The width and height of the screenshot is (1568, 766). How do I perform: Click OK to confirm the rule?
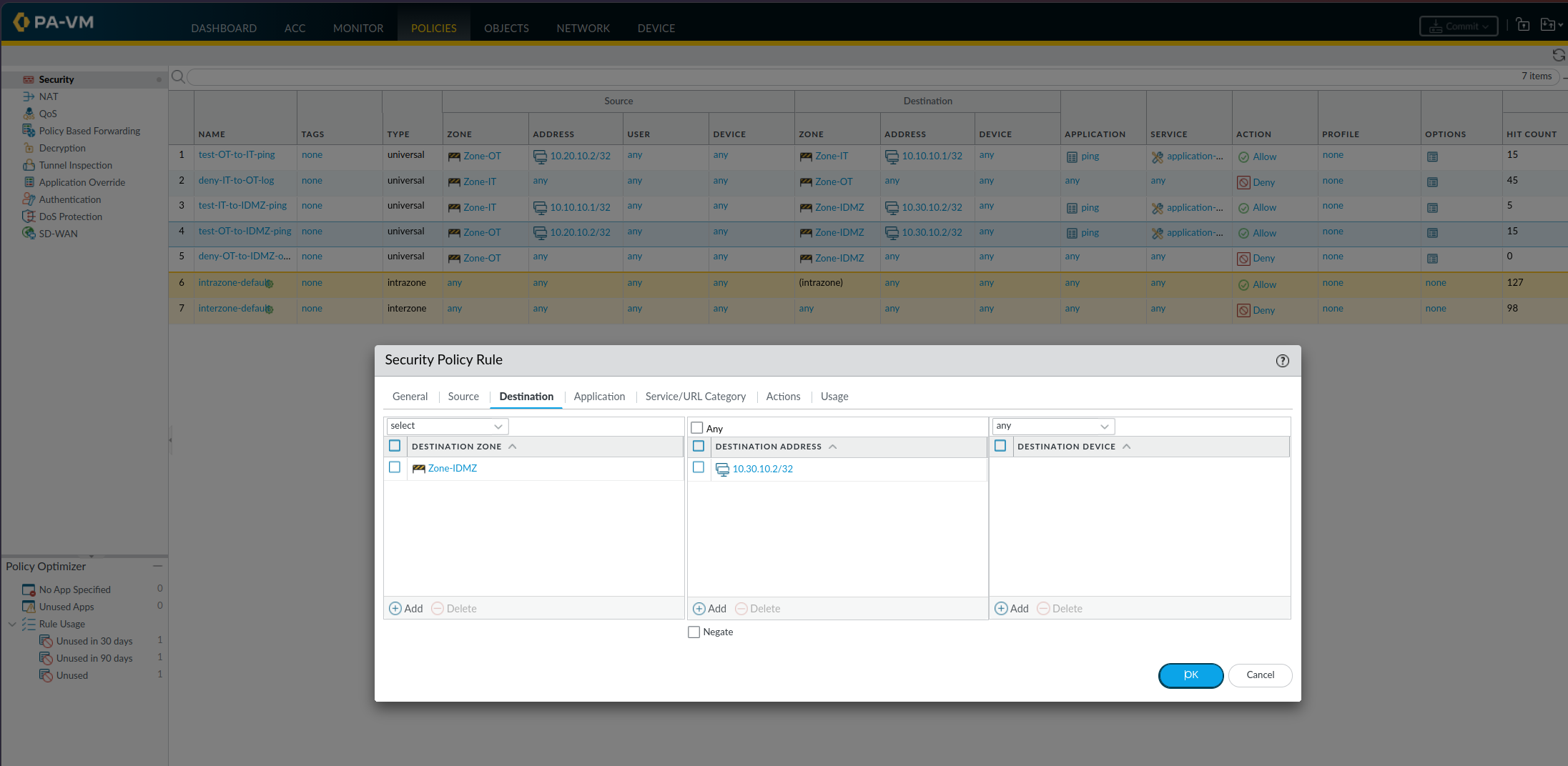(1190, 675)
